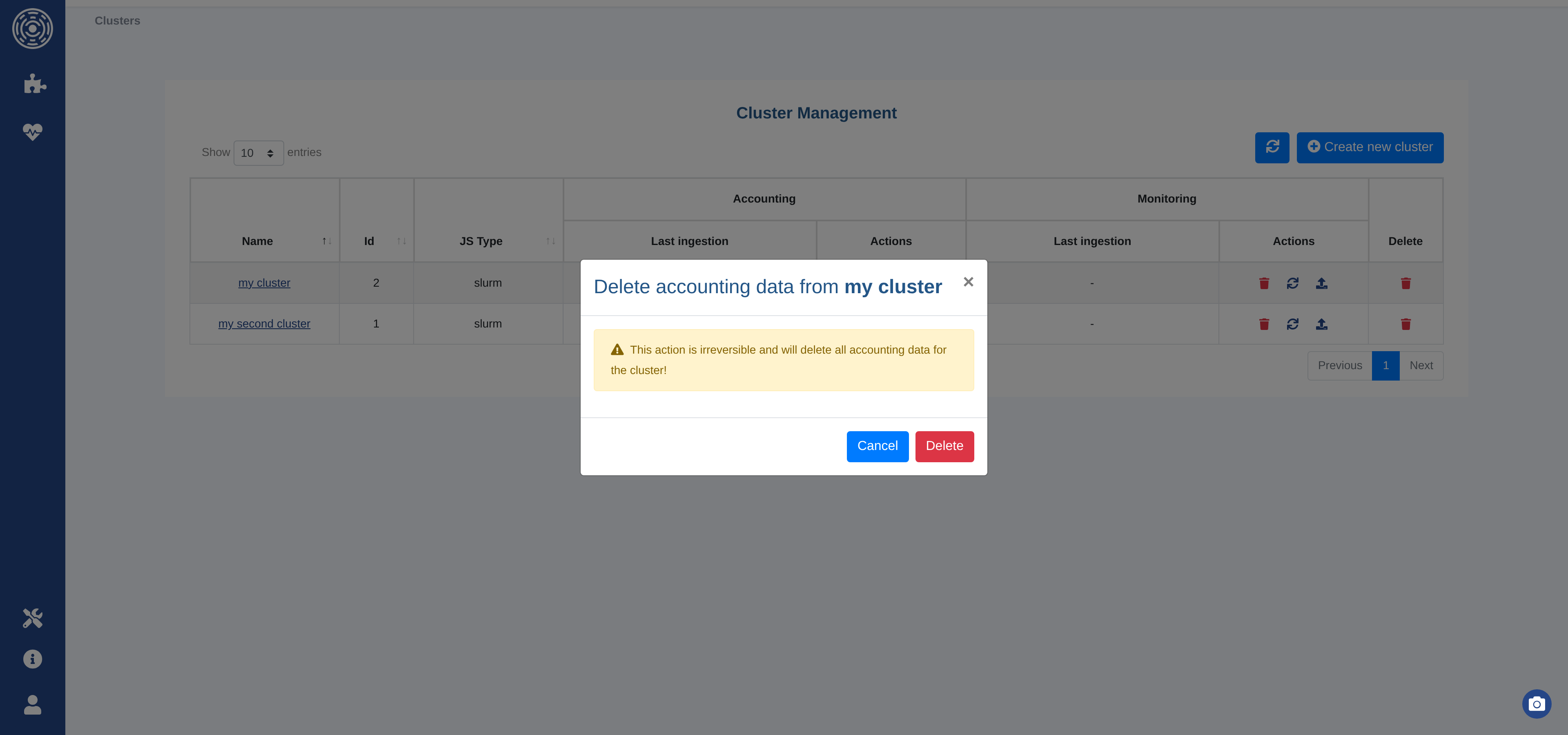Click the camera screenshot floating button
Screen dimensions: 1568x735
(x=1536, y=704)
